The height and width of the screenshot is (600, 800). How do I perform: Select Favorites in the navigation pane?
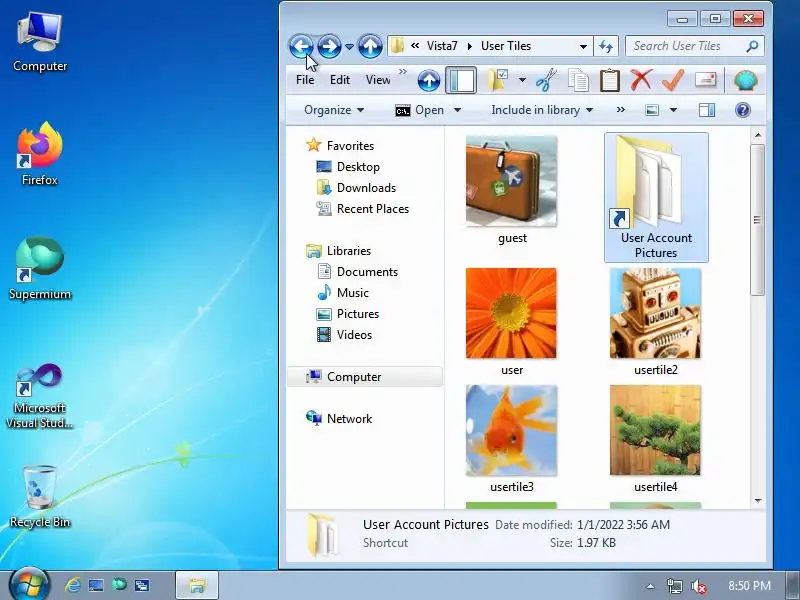(340, 146)
